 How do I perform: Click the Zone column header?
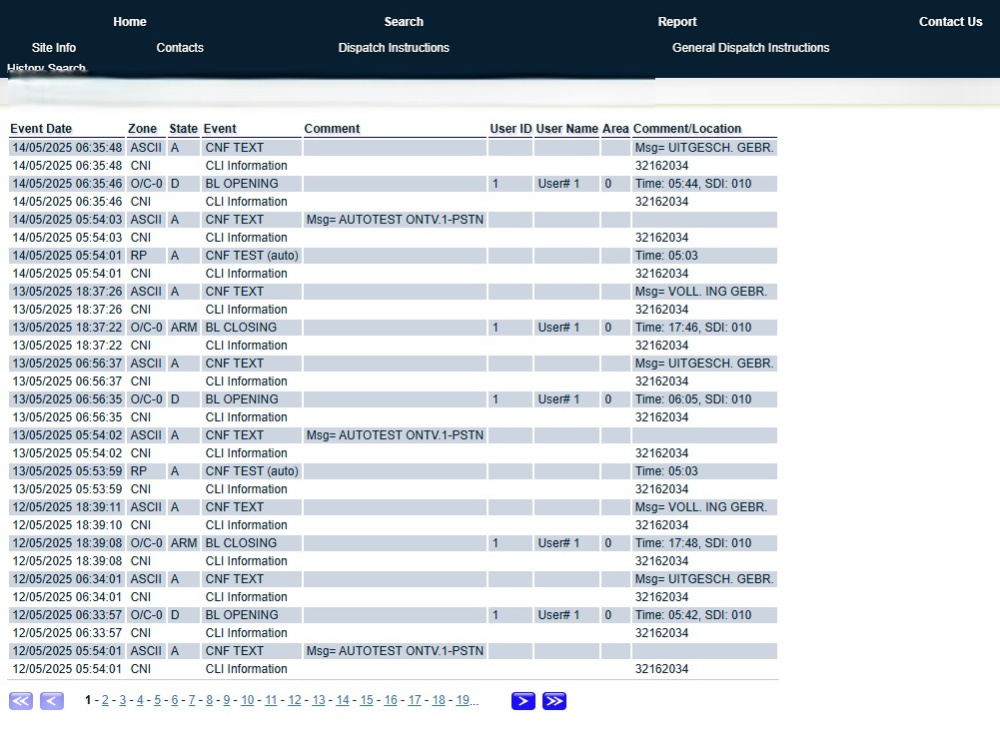click(x=142, y=129)
